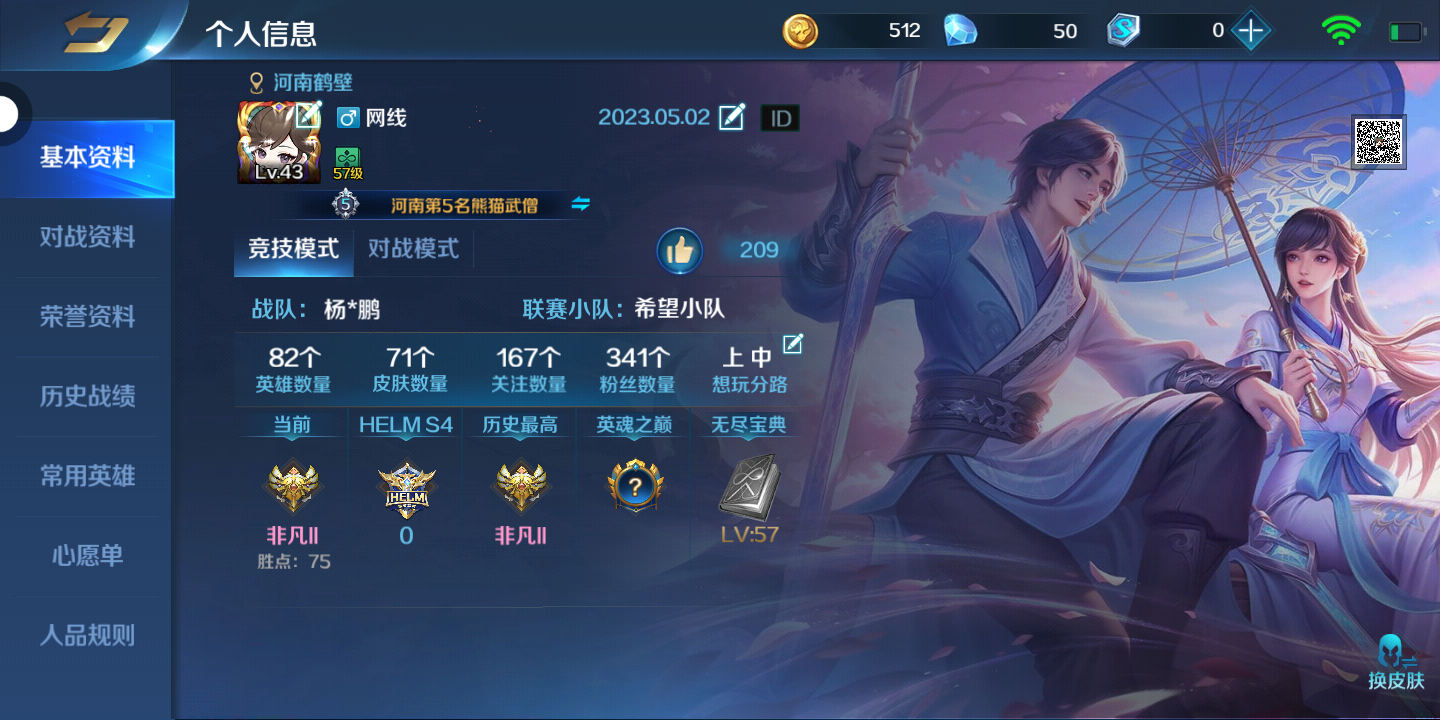The image size is (1440, 720).
Task: Select the 竞技模式 tab
Action: [x=293, y=248]
